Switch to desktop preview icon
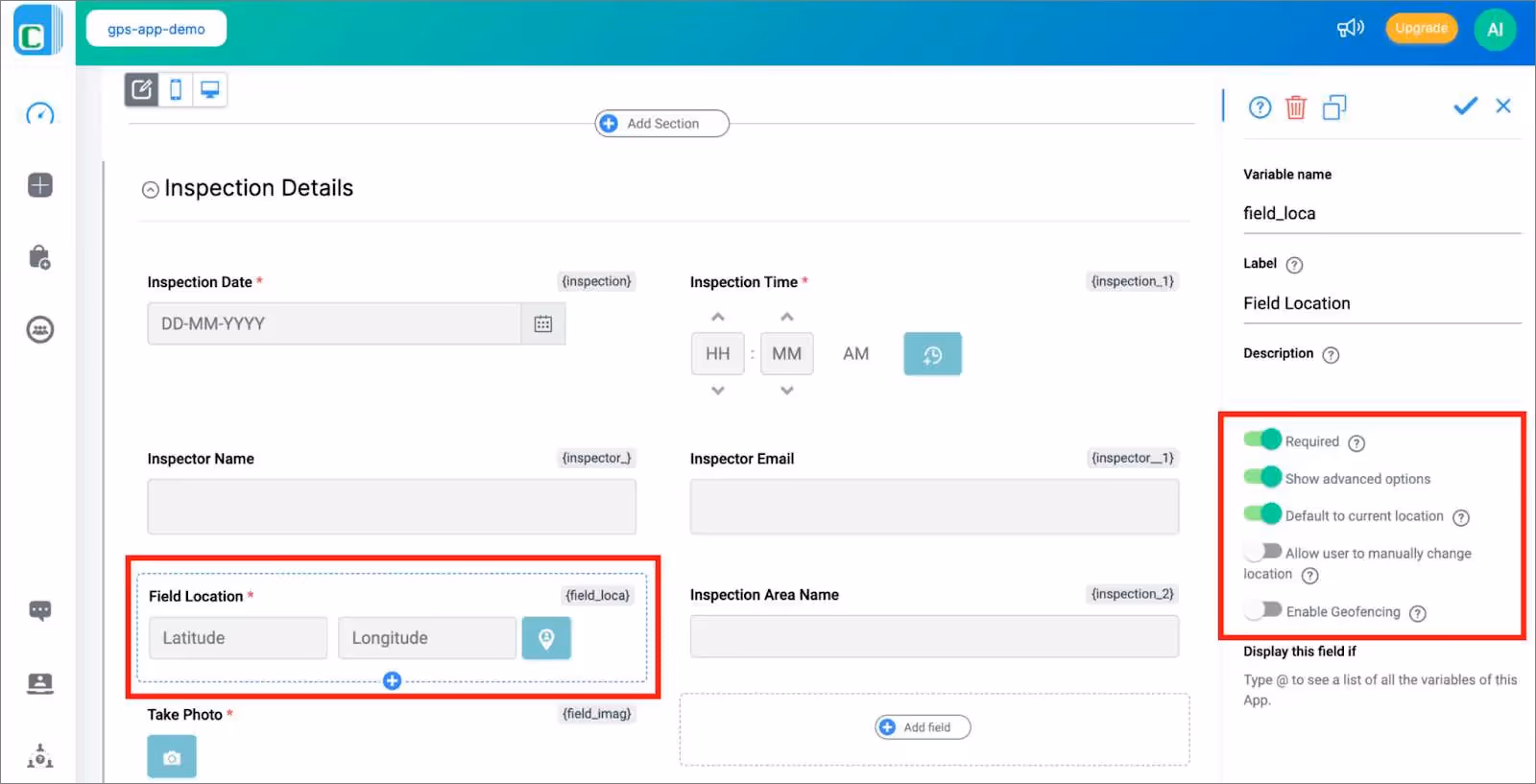The height and width of the screenshot is (784, 1536). click(209, 90)
